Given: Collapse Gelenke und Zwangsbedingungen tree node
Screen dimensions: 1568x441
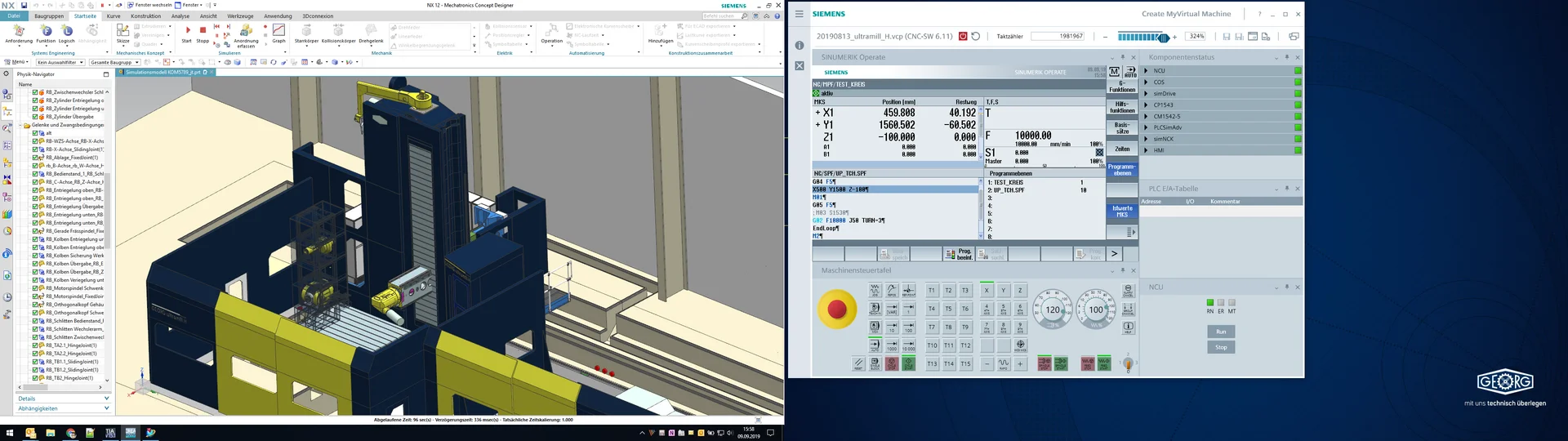Looking at the screenshot, I should click(x=21, y=125).
